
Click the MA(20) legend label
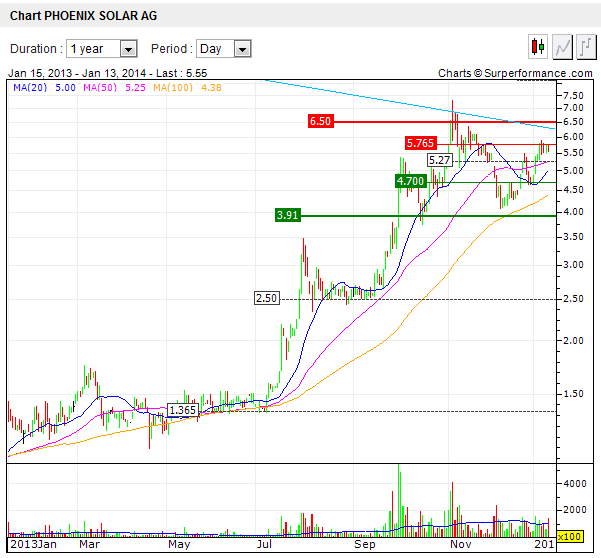pos(30,88)
